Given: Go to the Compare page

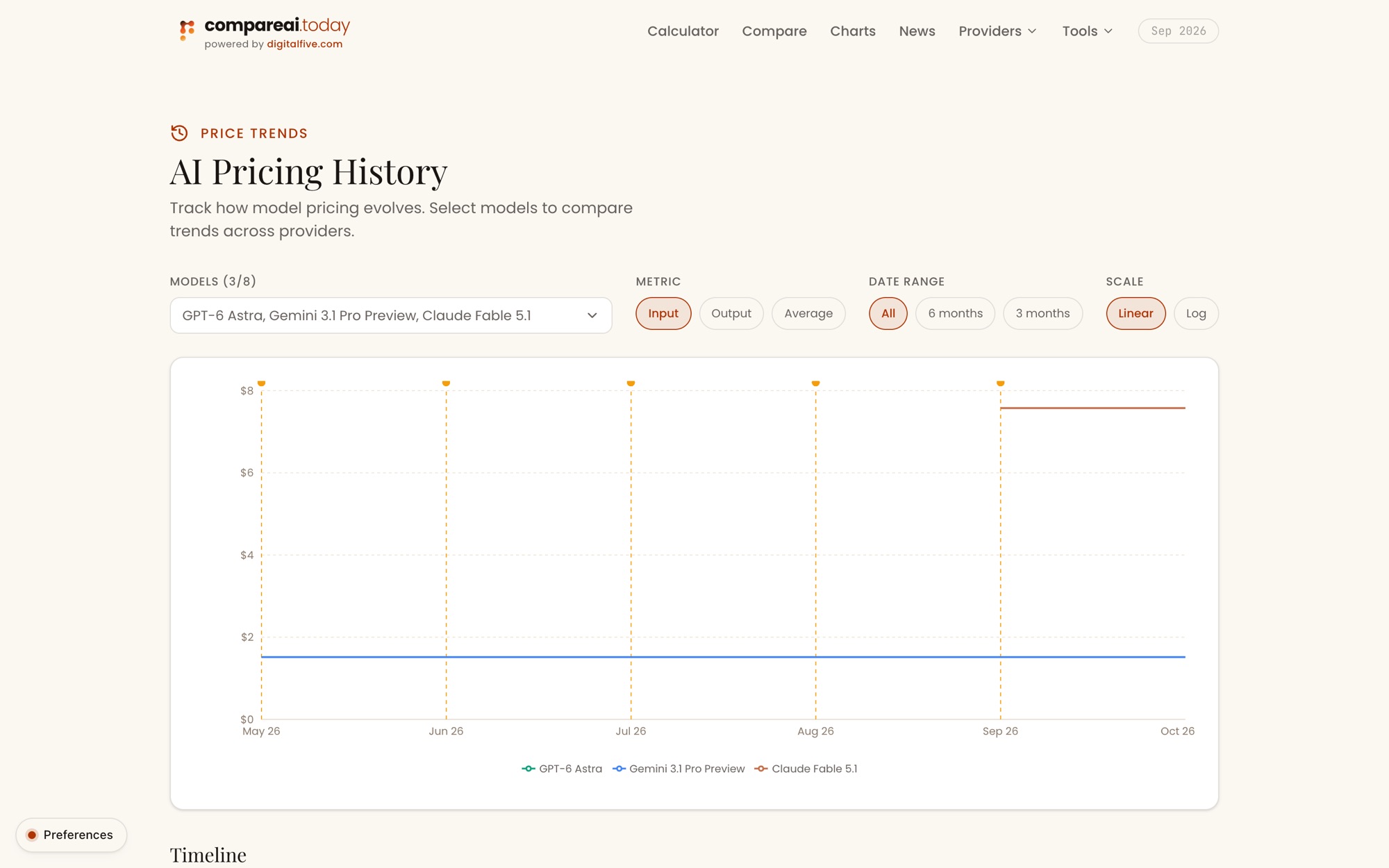Looking at the screenshot, I should coord(774,31).
